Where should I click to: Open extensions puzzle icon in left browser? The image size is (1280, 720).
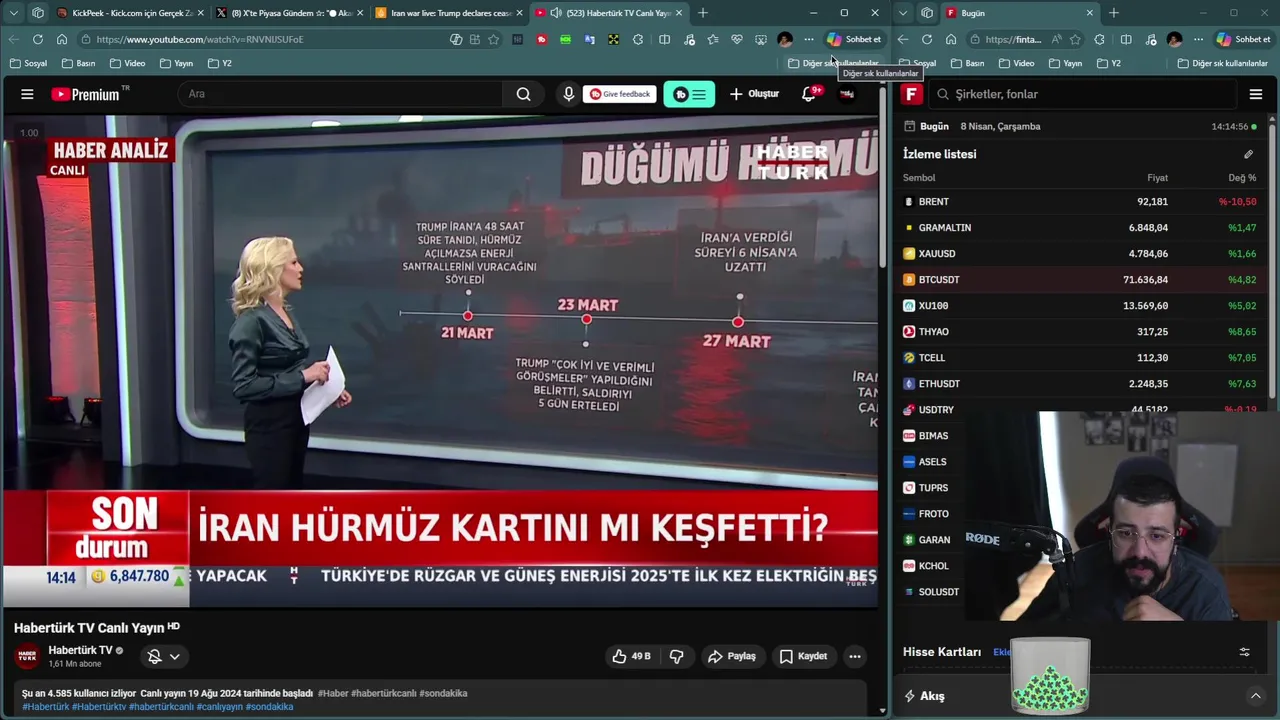coord(638,39)
